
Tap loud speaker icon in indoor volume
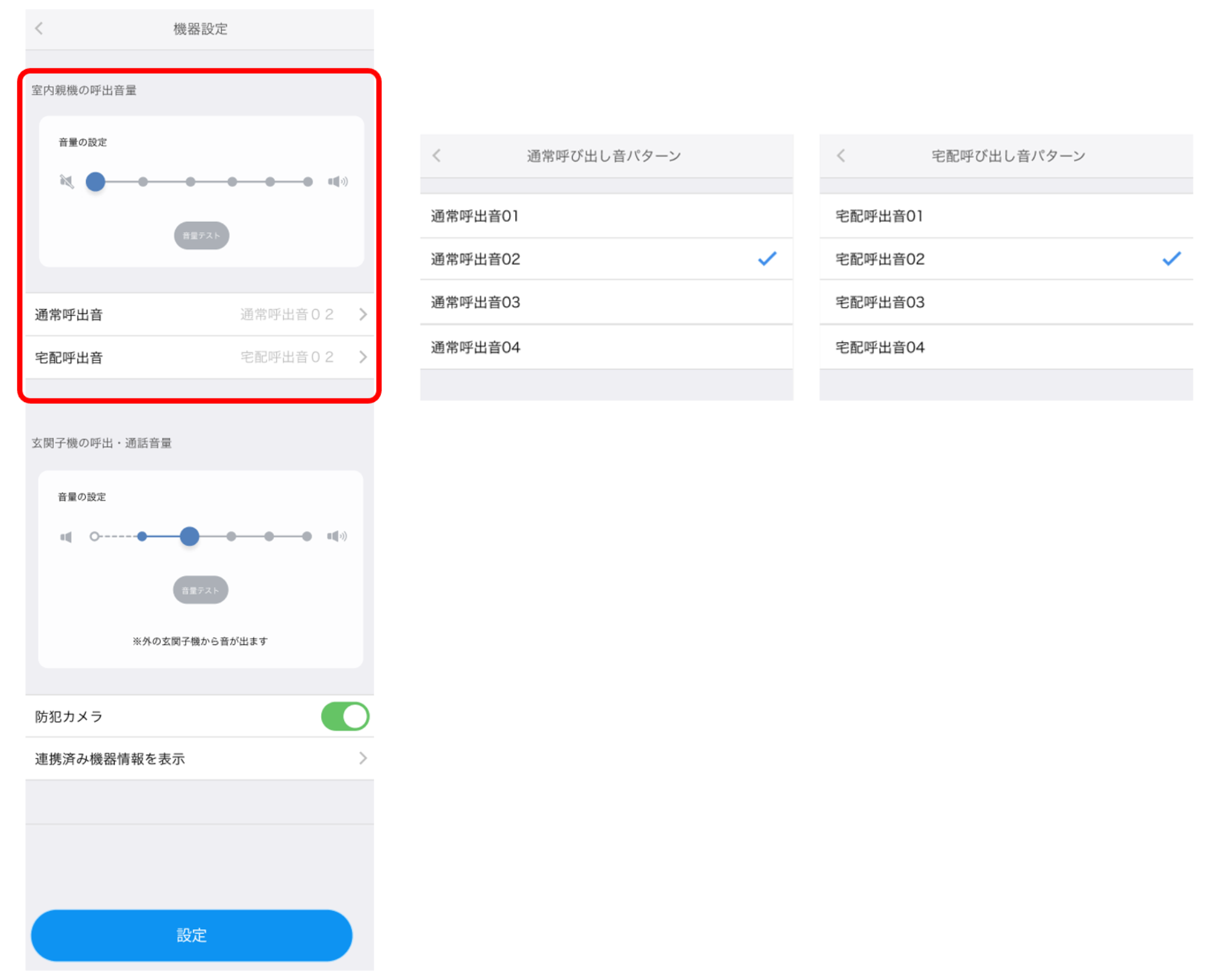point(337,181)
